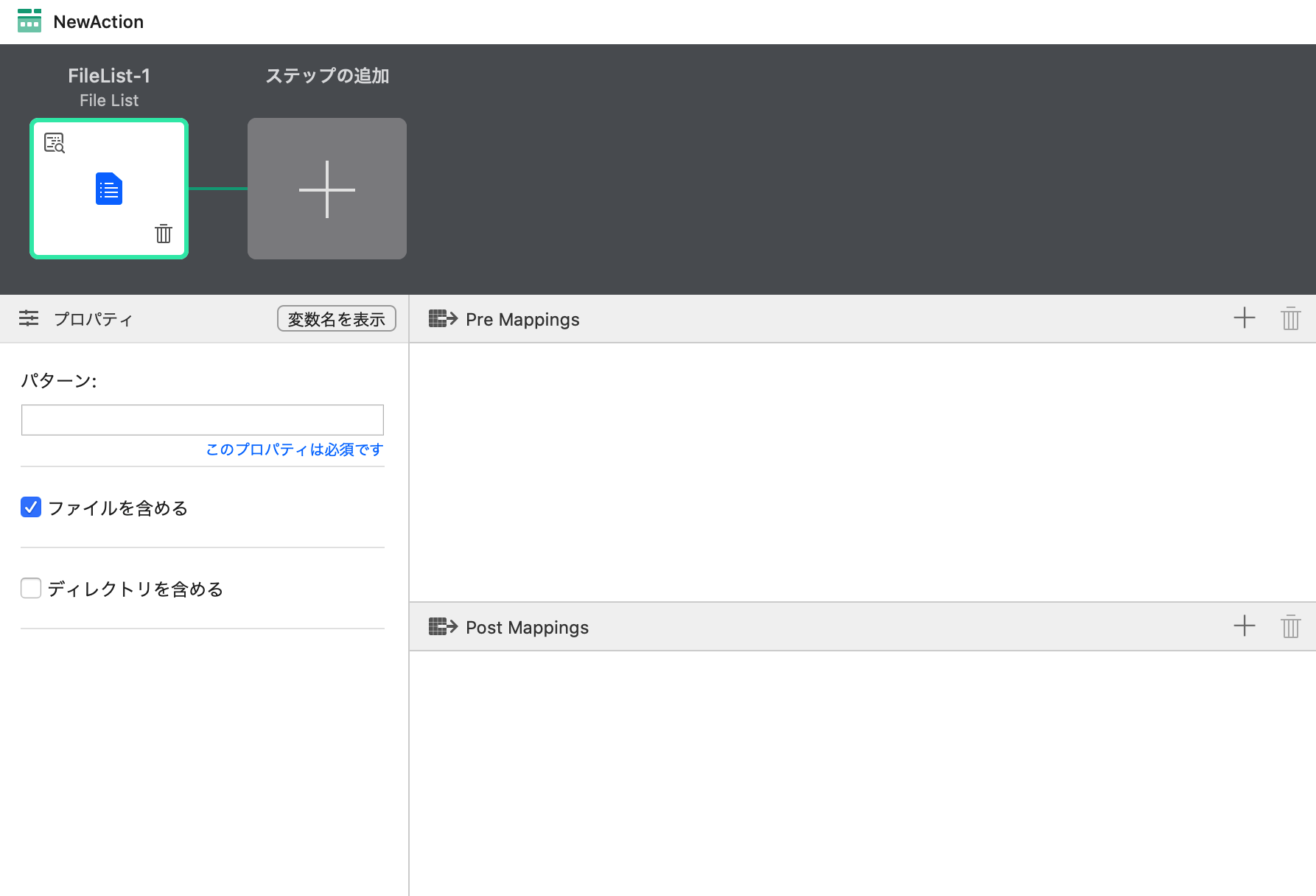The image size is (1316, 896).
Task: Add a new Pre Mapping with the plus icon
Action: pyautogui.click(x=1244, y=318)
